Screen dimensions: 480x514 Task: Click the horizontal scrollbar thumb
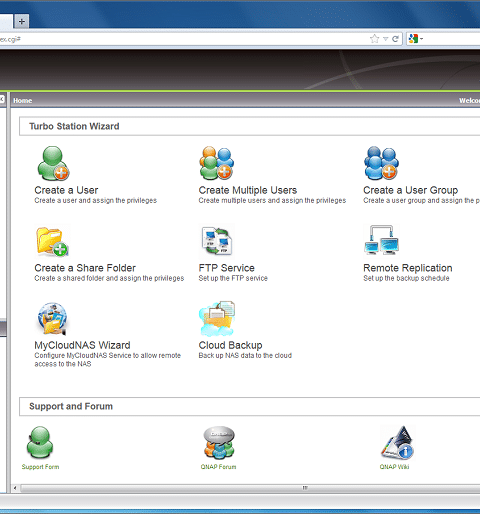click(x=251, y=488)
